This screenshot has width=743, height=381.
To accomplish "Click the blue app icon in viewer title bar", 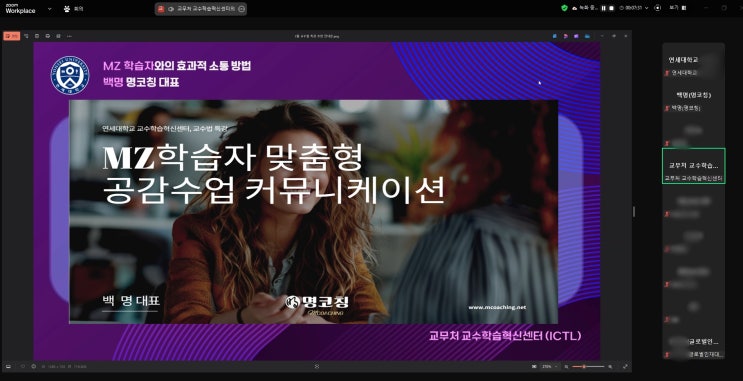I will point(554,36).
